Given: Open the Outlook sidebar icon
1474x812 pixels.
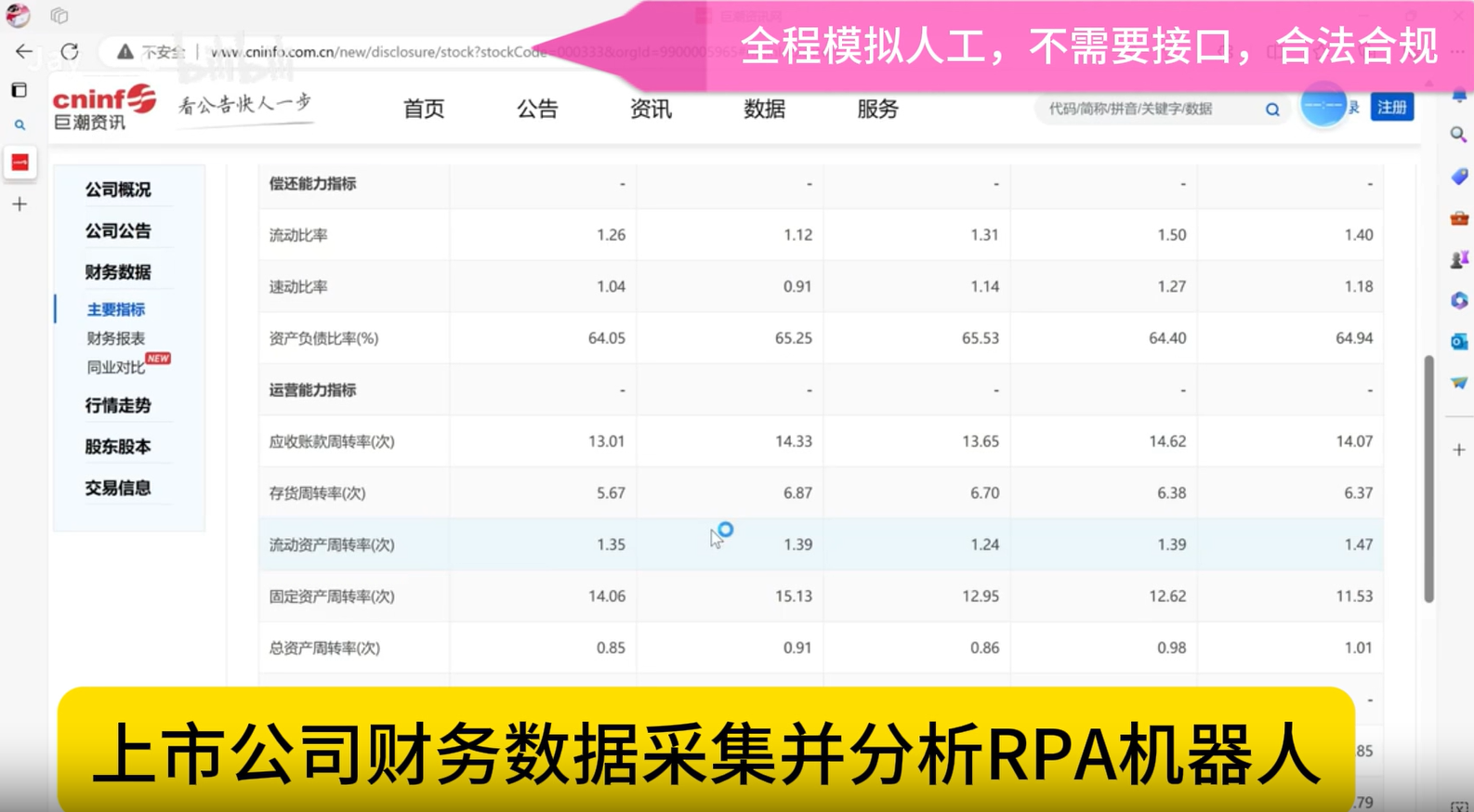Looking at the screenshot, I should [1459, 342].
